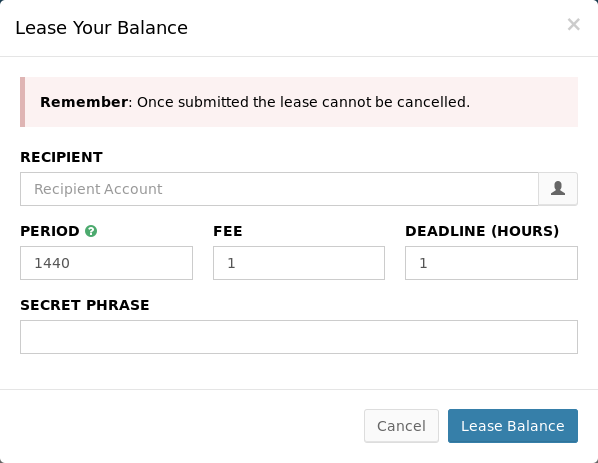The width and height of the screenshot is (598, 463).
Task: Click the red stripe on the warning box
Action: tap(23, 102)
